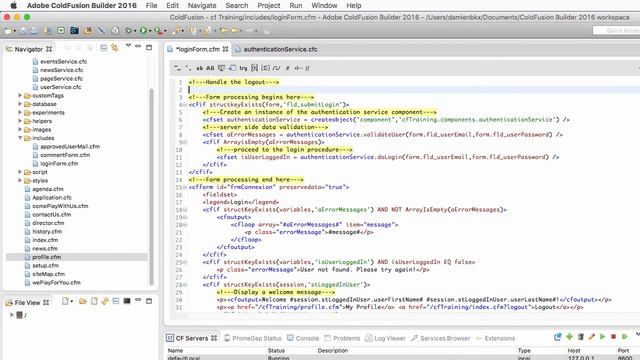Open the File menu
The width and height of the screenshot is (640, 360).
point(151,6)
